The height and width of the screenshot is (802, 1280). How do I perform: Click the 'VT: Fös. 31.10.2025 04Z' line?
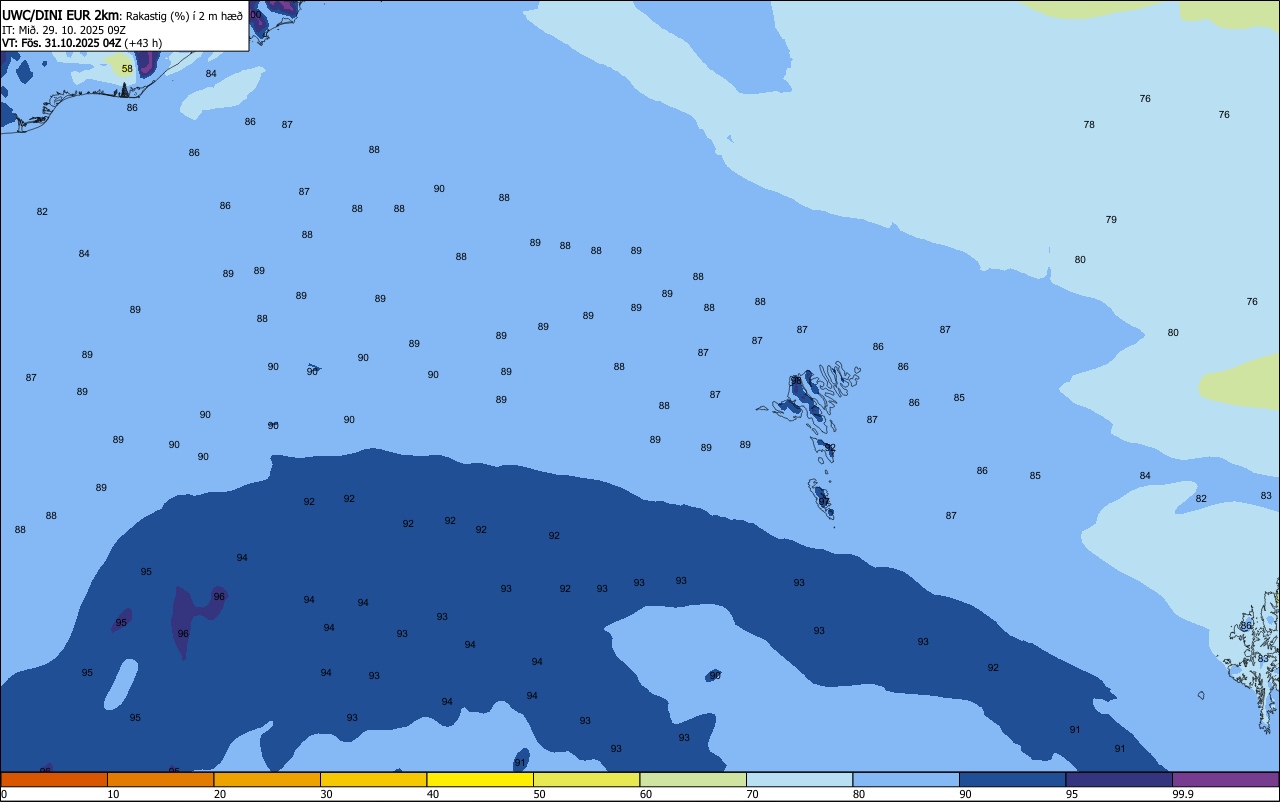coord(62,43)
